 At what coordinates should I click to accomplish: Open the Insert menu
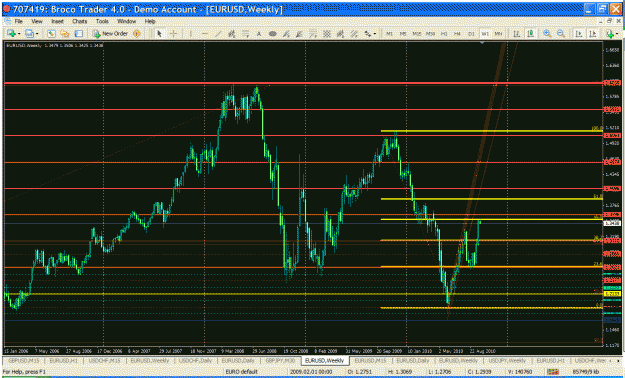[57, 21]
